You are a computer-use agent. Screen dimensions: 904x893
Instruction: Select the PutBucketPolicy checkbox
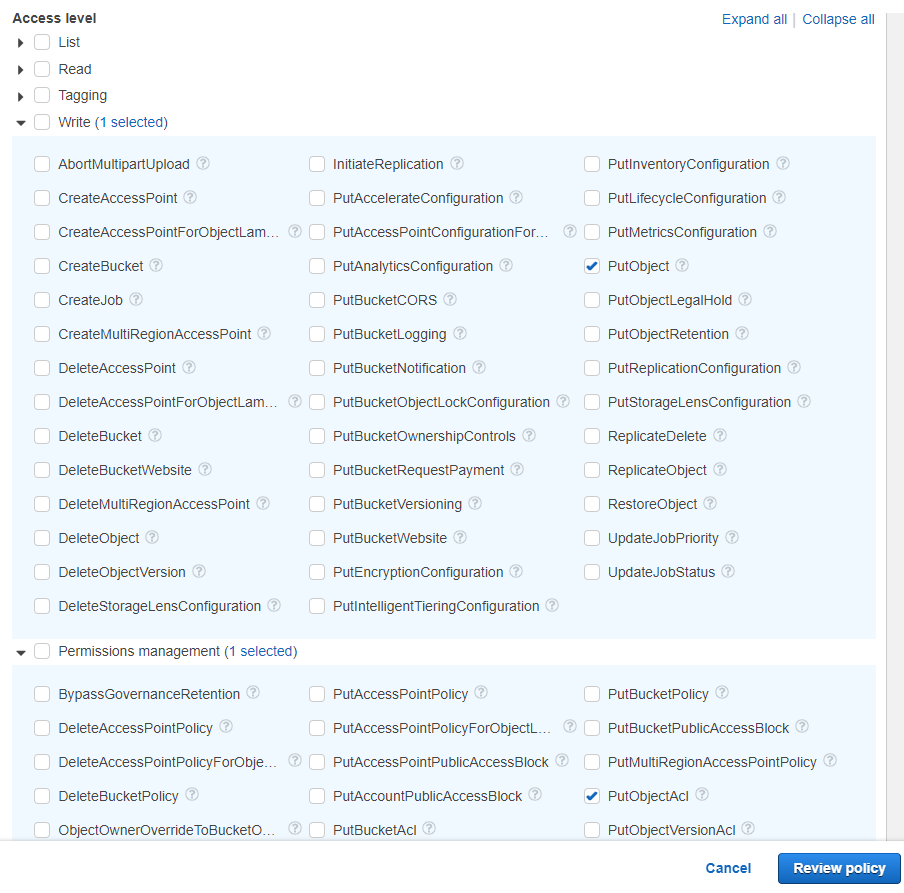coord(592,694)
